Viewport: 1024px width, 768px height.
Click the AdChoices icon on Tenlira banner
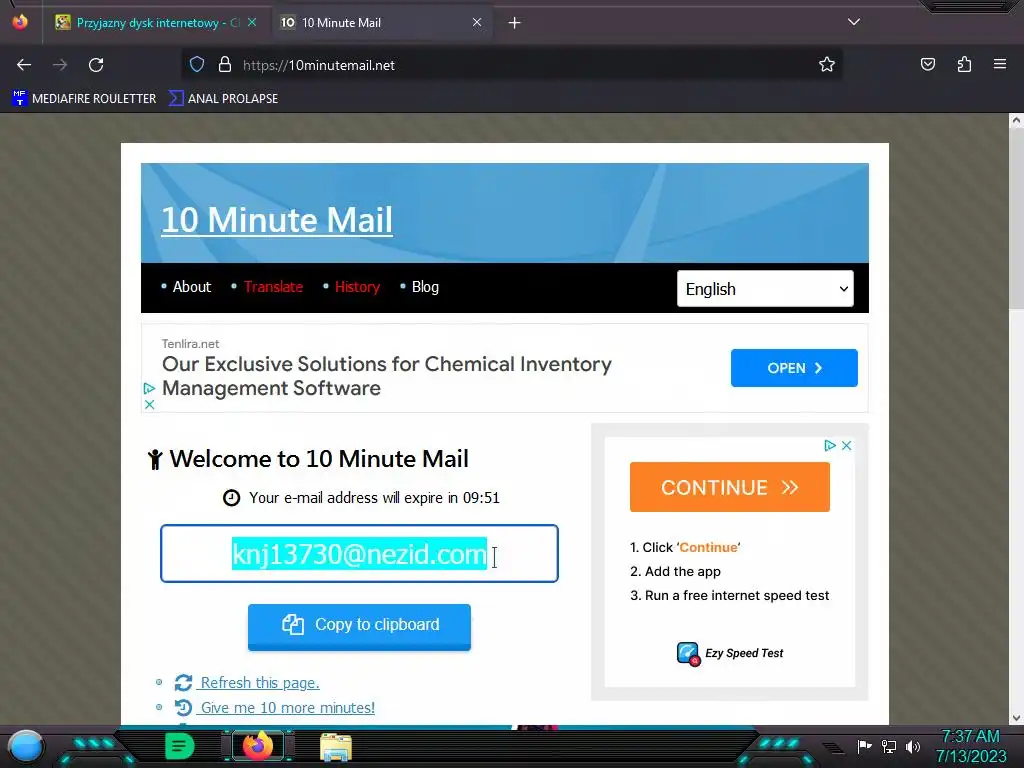click(x=149, y=389)
